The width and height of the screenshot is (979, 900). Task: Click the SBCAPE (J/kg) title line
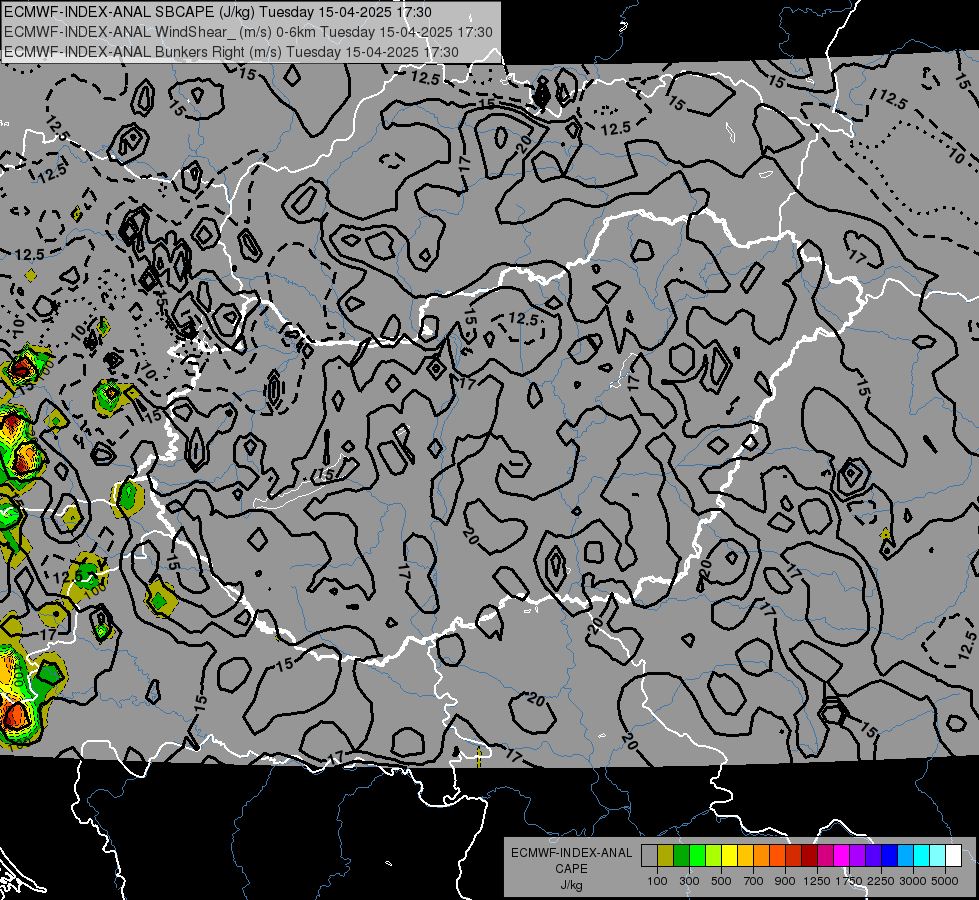tap(217, 12)
